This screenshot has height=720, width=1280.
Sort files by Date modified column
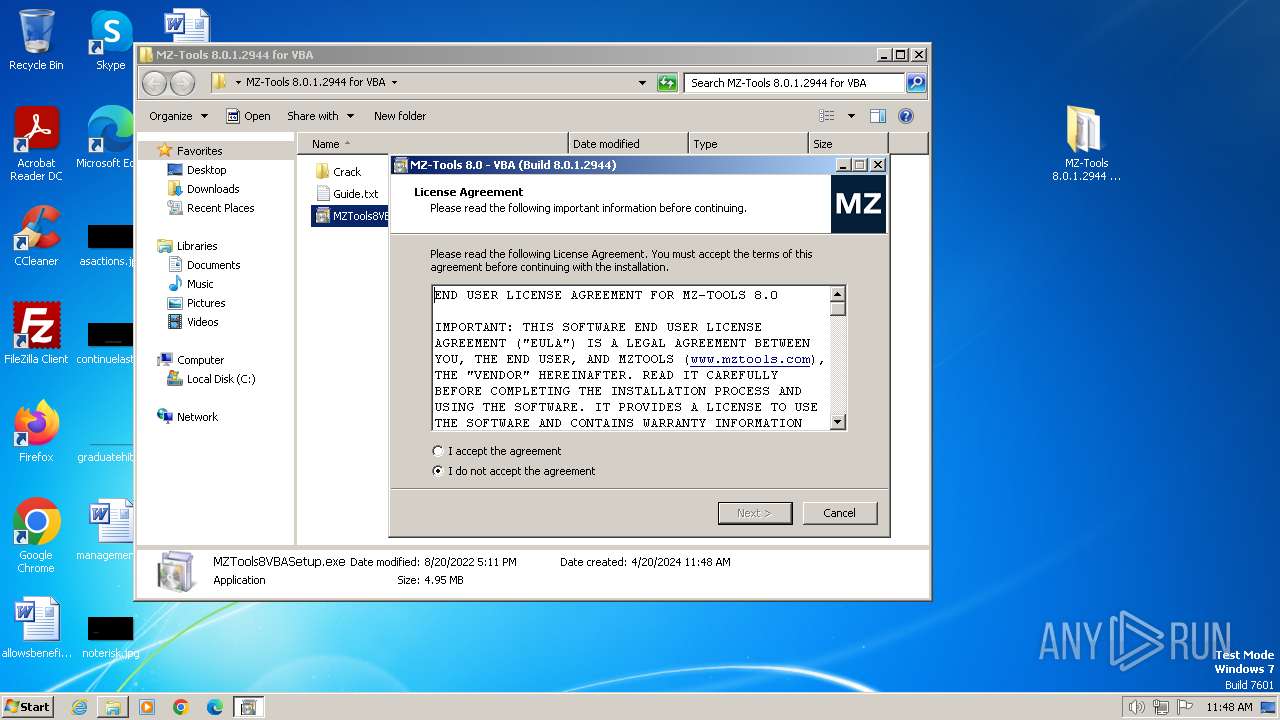click(628, 144)
